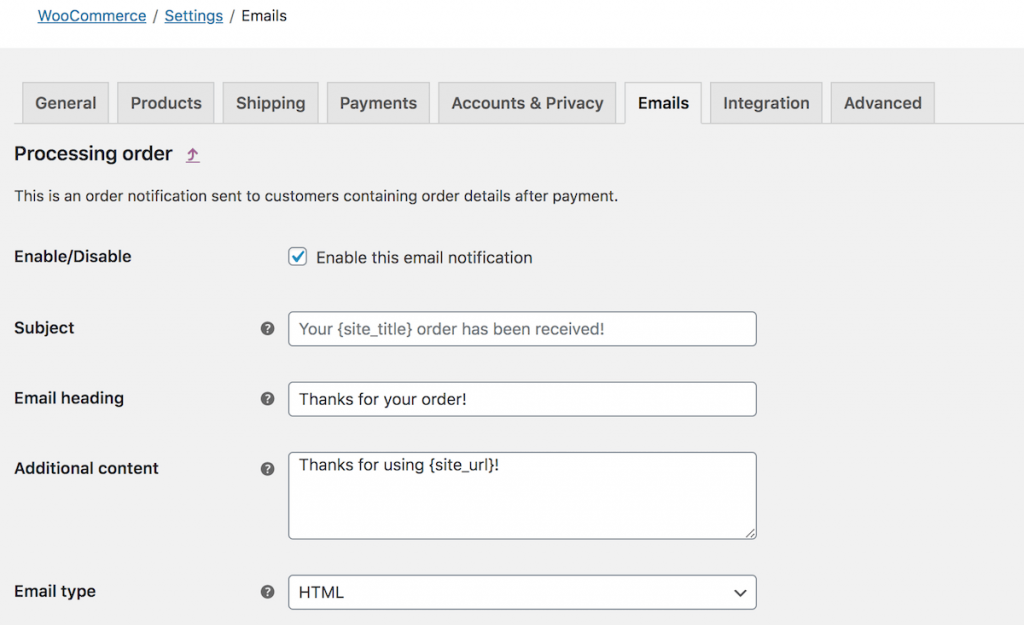1024x625 pixels.
Task: Click the Email heading input field
Action: (x=521, y=398)
